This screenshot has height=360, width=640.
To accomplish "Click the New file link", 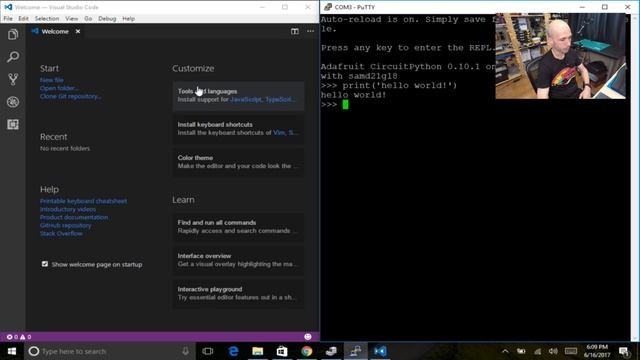I will [x=52, y=80].
